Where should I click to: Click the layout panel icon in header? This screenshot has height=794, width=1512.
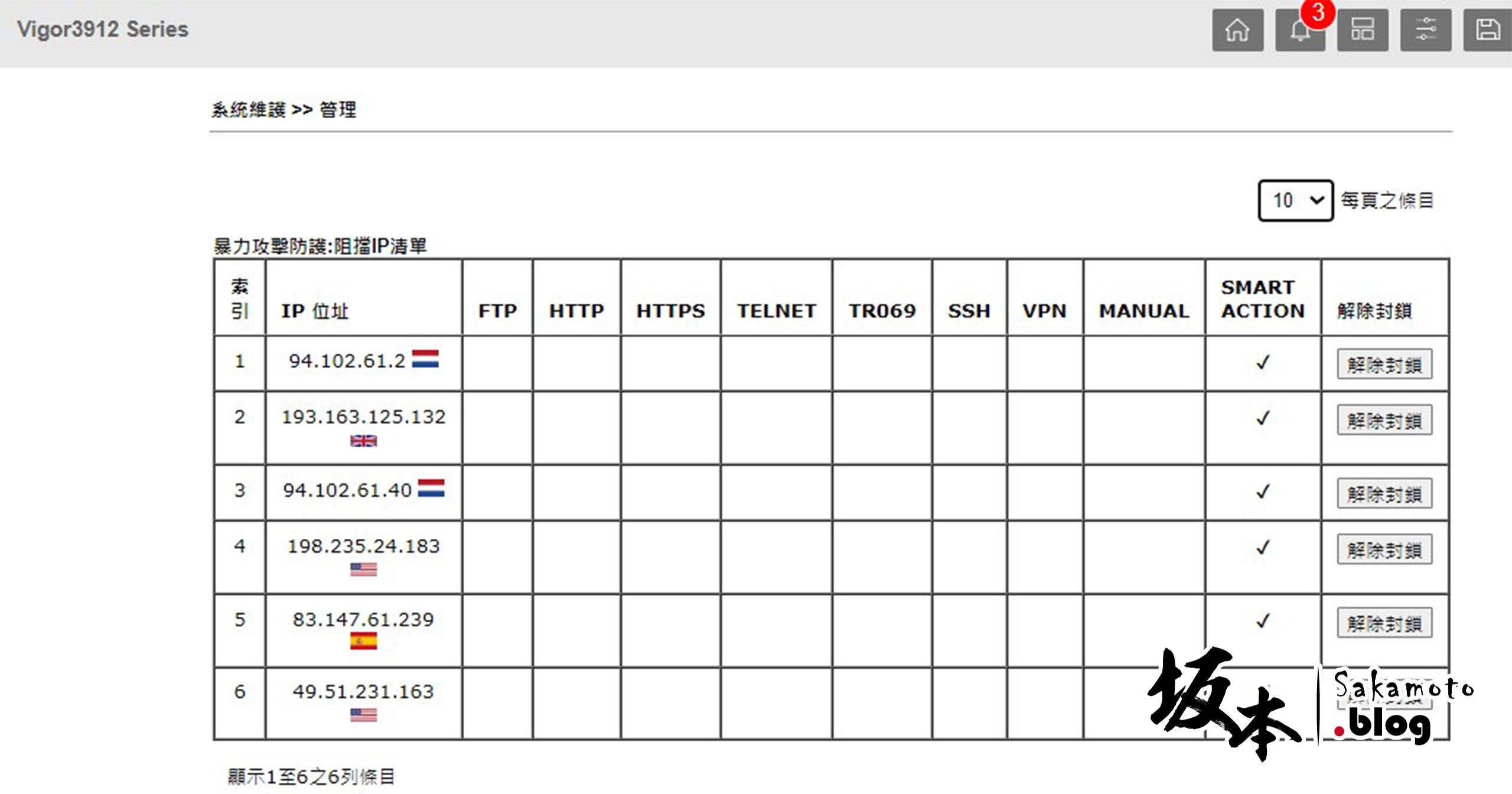click(x=1363, y=30)
